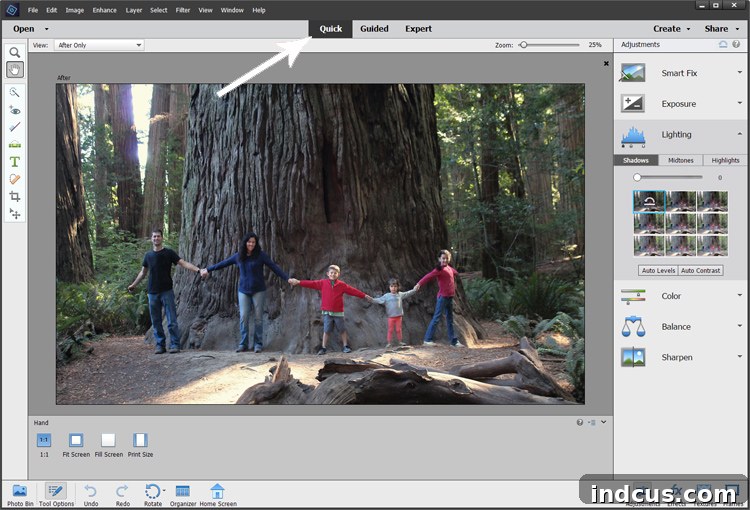The image size is (750, 510).
Task: Select the Print Size option
Action: click(x=140, y=444)
